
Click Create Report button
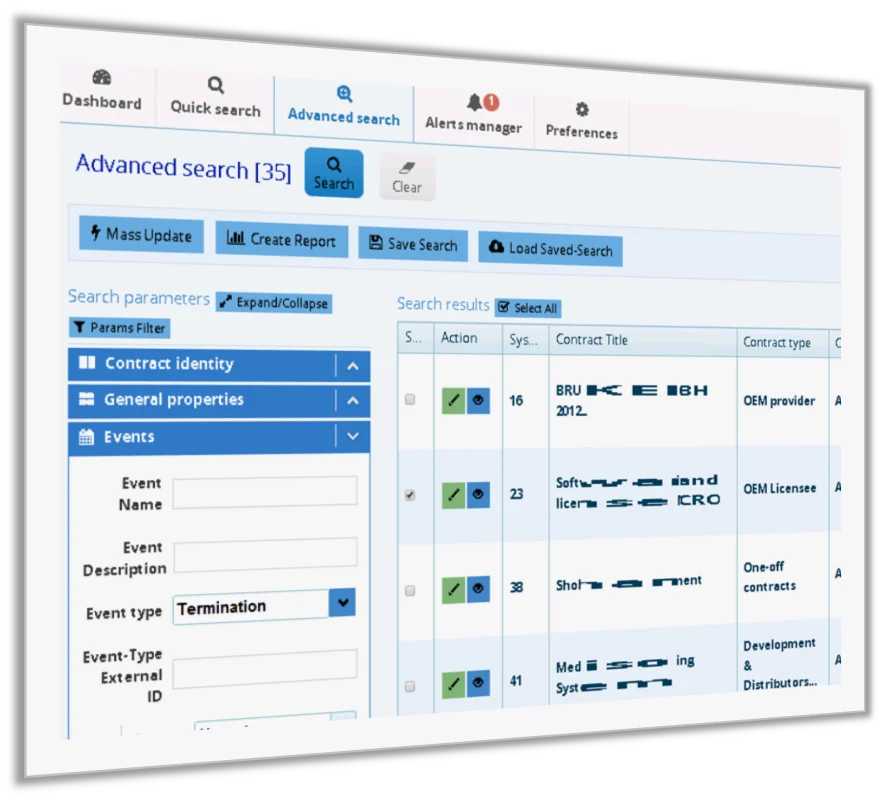(282, 240)
